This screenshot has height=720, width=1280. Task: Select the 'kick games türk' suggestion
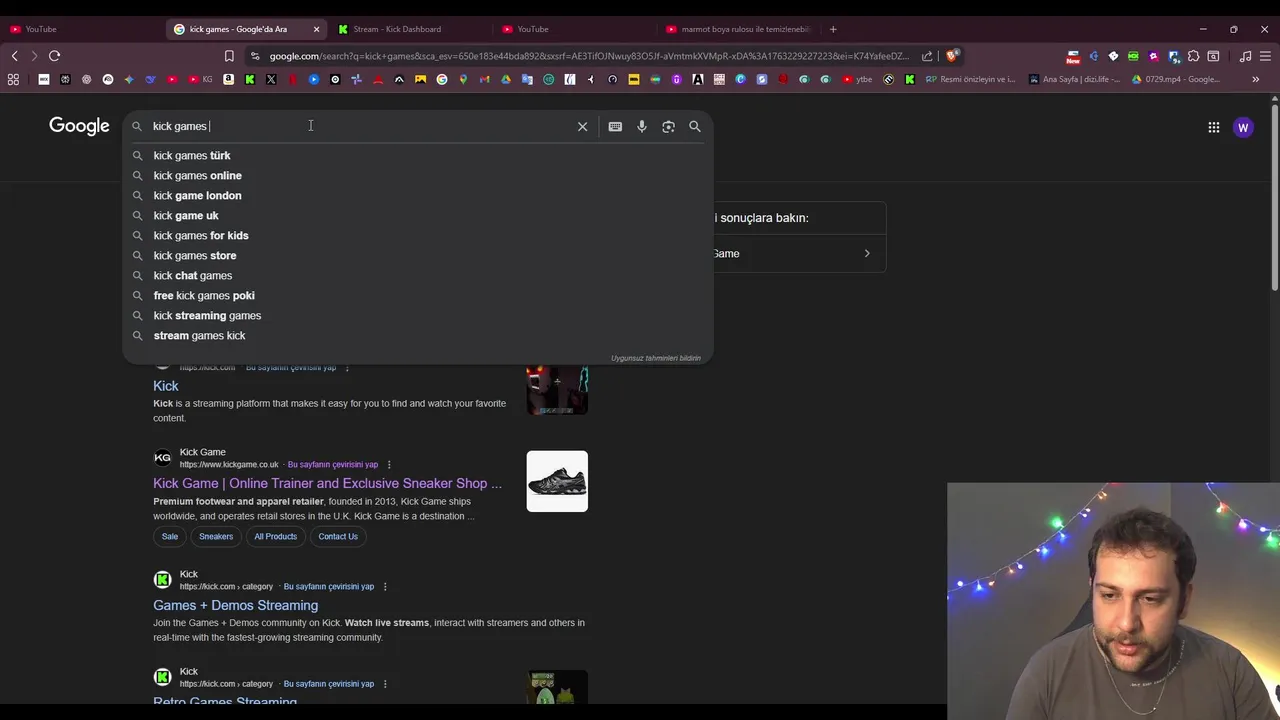tap(418, 155)
